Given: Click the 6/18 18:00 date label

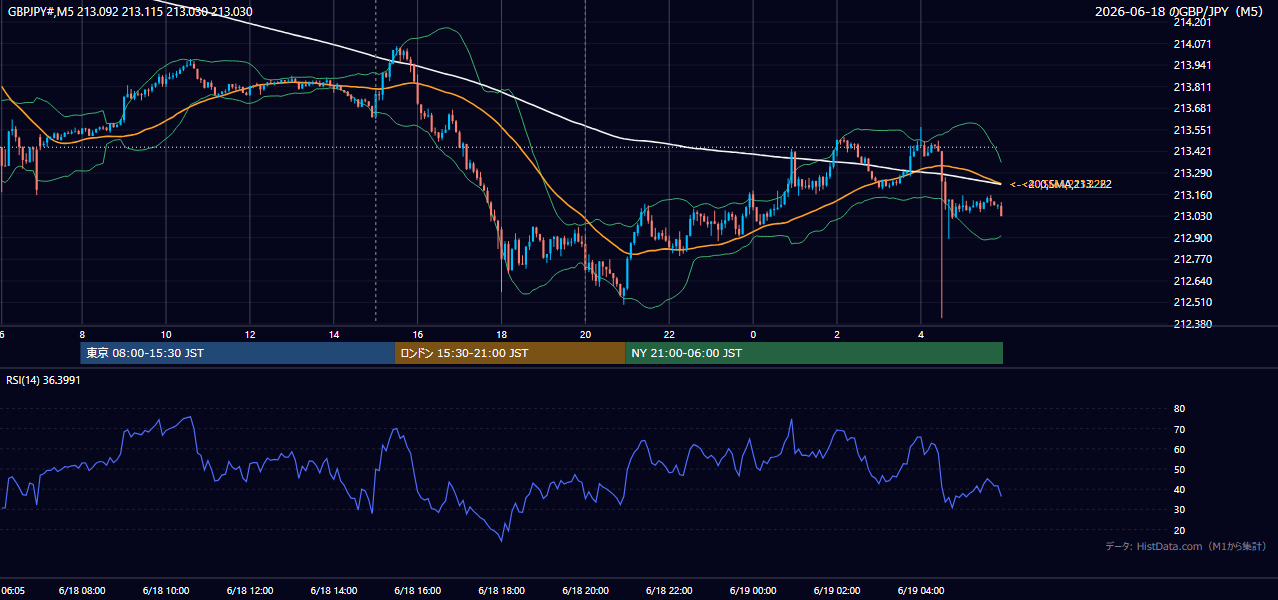Looking at the screenshot, I should click(x=502, y=590).
